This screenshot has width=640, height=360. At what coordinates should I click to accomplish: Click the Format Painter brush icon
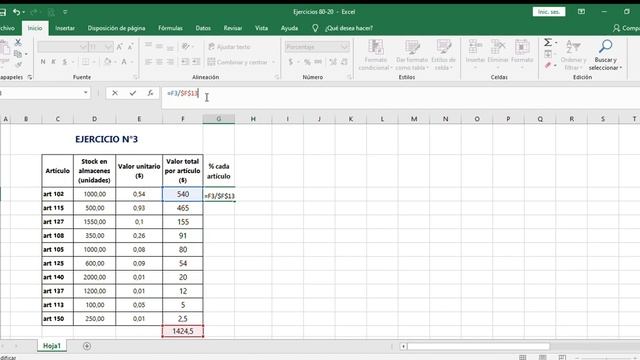pos(18,64)
